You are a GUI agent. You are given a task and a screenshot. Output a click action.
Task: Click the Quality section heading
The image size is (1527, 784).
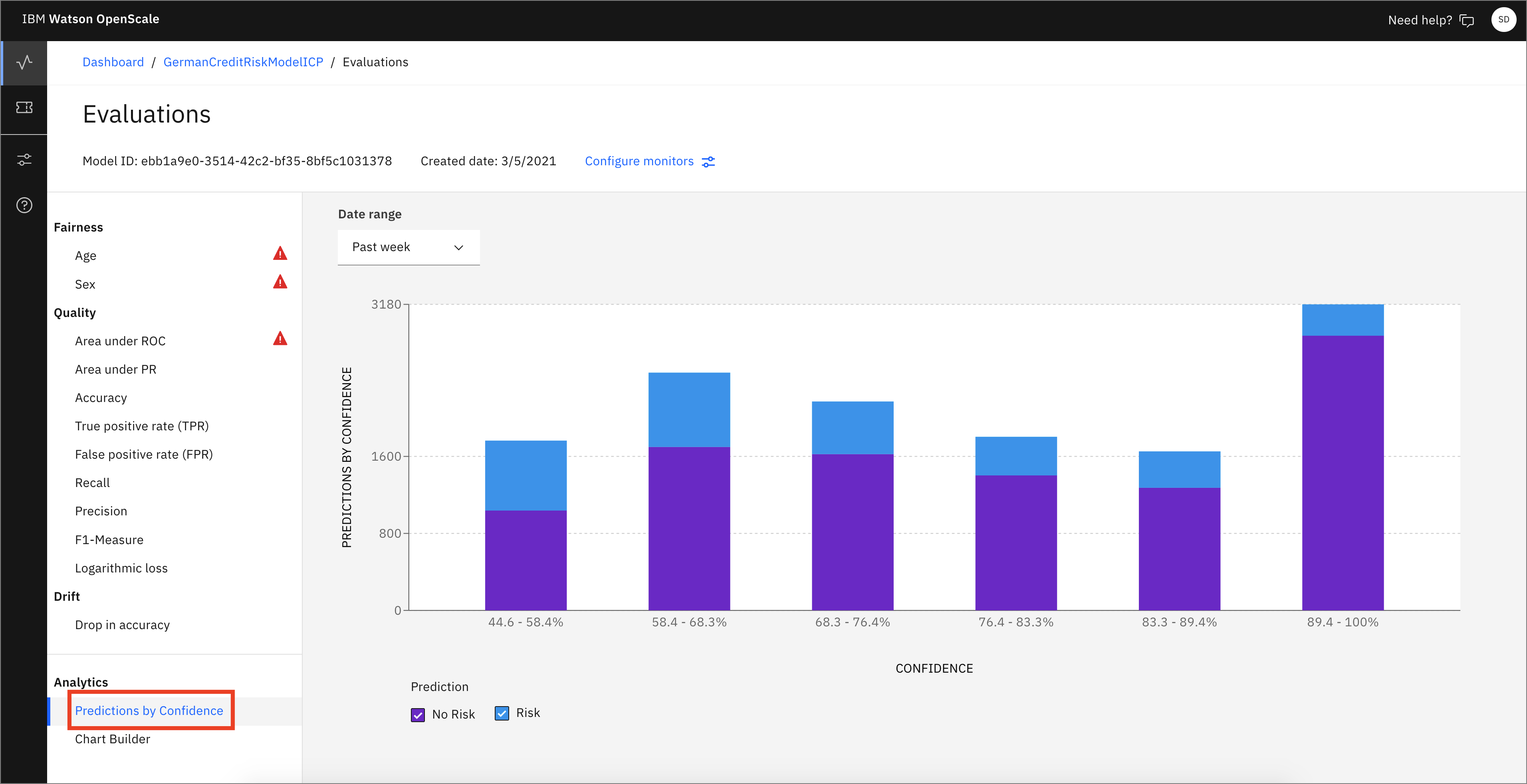pos(75,313)
